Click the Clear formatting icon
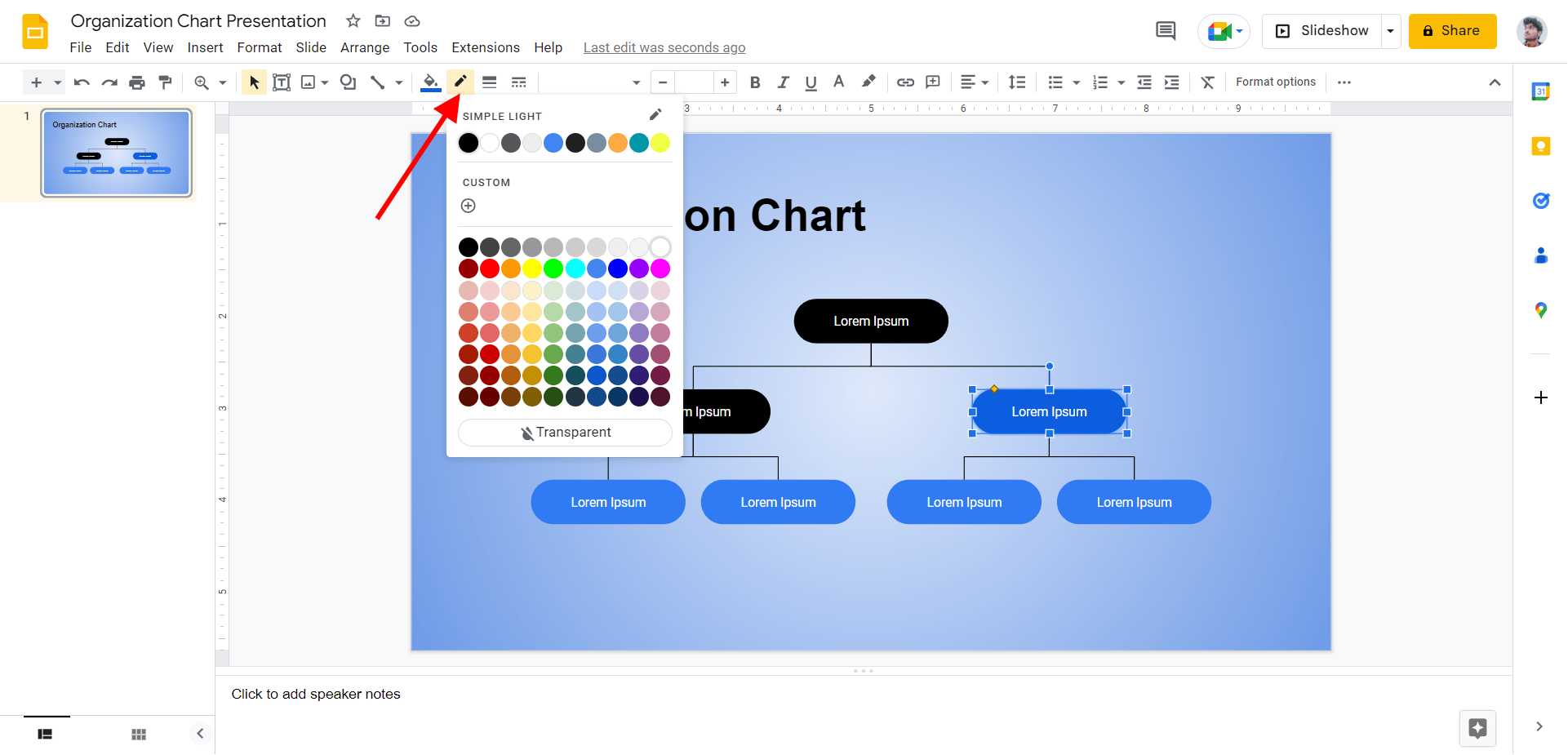 pos(1208,82)
